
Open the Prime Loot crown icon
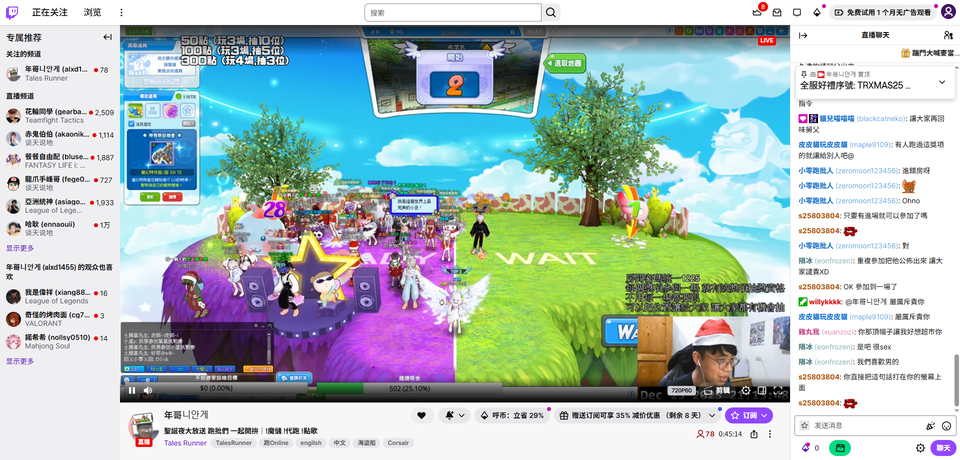coord(756,12)
